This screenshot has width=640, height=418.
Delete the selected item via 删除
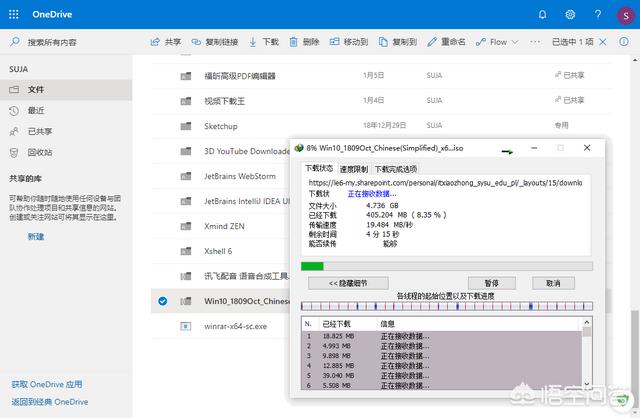point(304,42)
